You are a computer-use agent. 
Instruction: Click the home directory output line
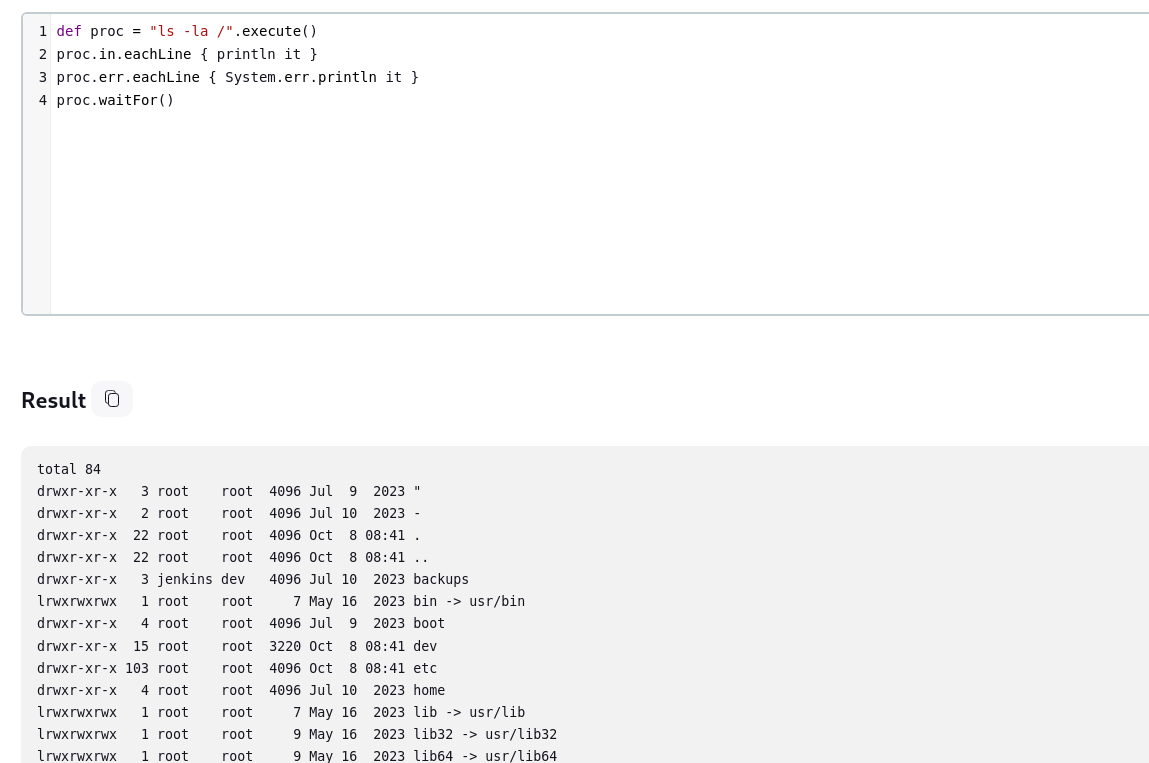click(x=429, y=690)
